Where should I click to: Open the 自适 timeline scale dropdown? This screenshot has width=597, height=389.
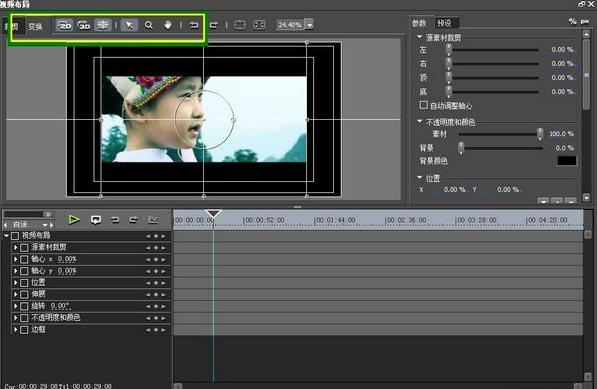[x=46, y=225]
